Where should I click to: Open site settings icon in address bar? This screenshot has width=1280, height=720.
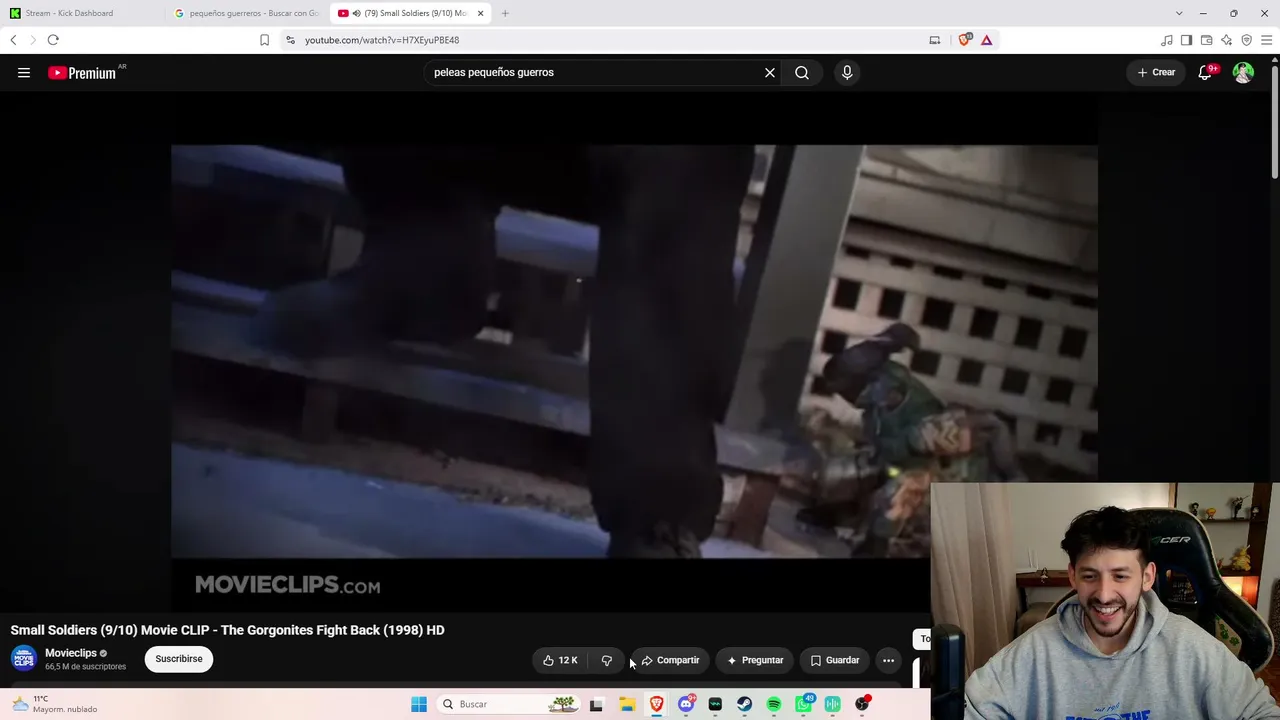(x=290, y=40)
